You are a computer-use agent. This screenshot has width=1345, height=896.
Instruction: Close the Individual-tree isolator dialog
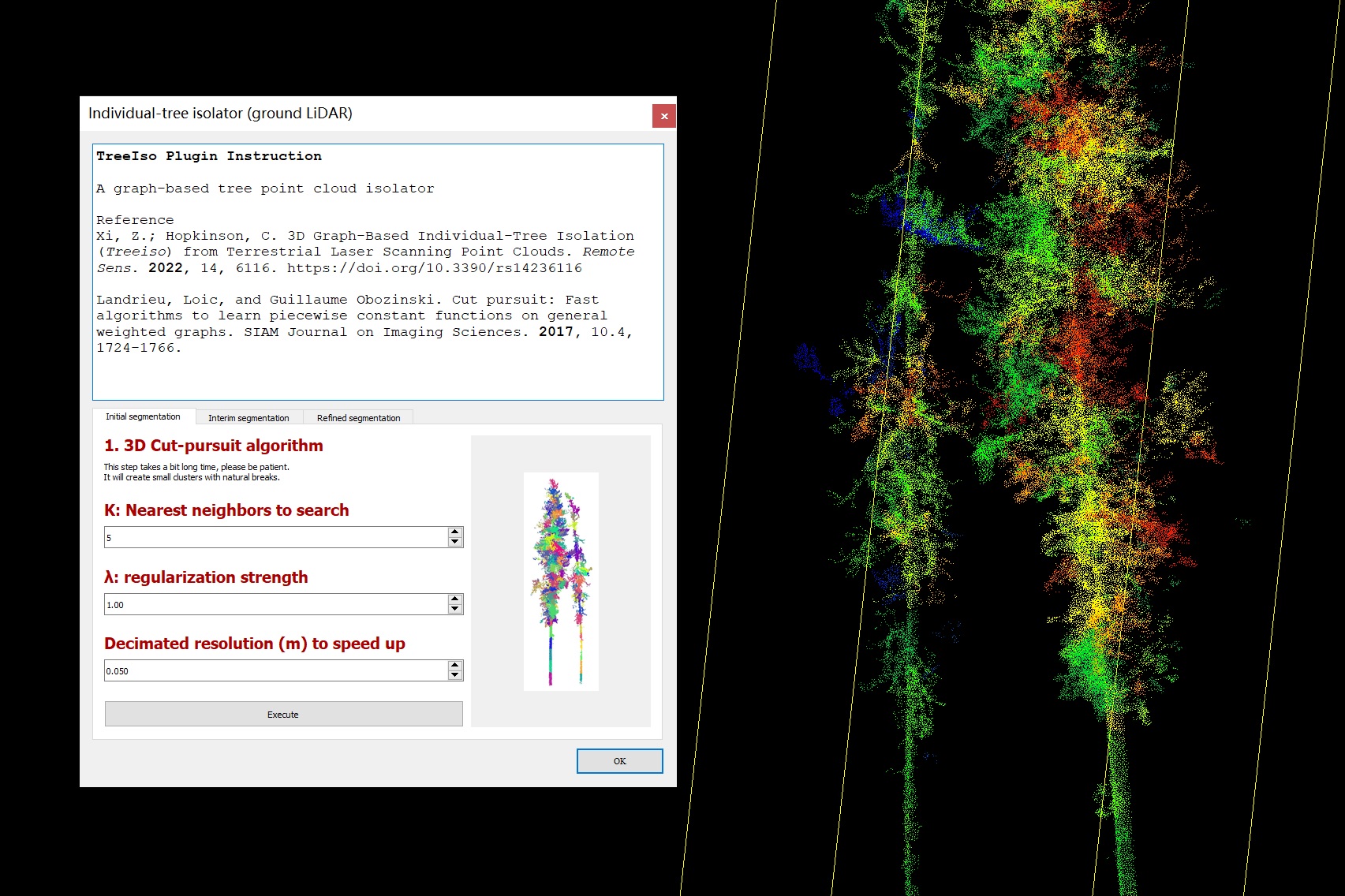point(664,116)
